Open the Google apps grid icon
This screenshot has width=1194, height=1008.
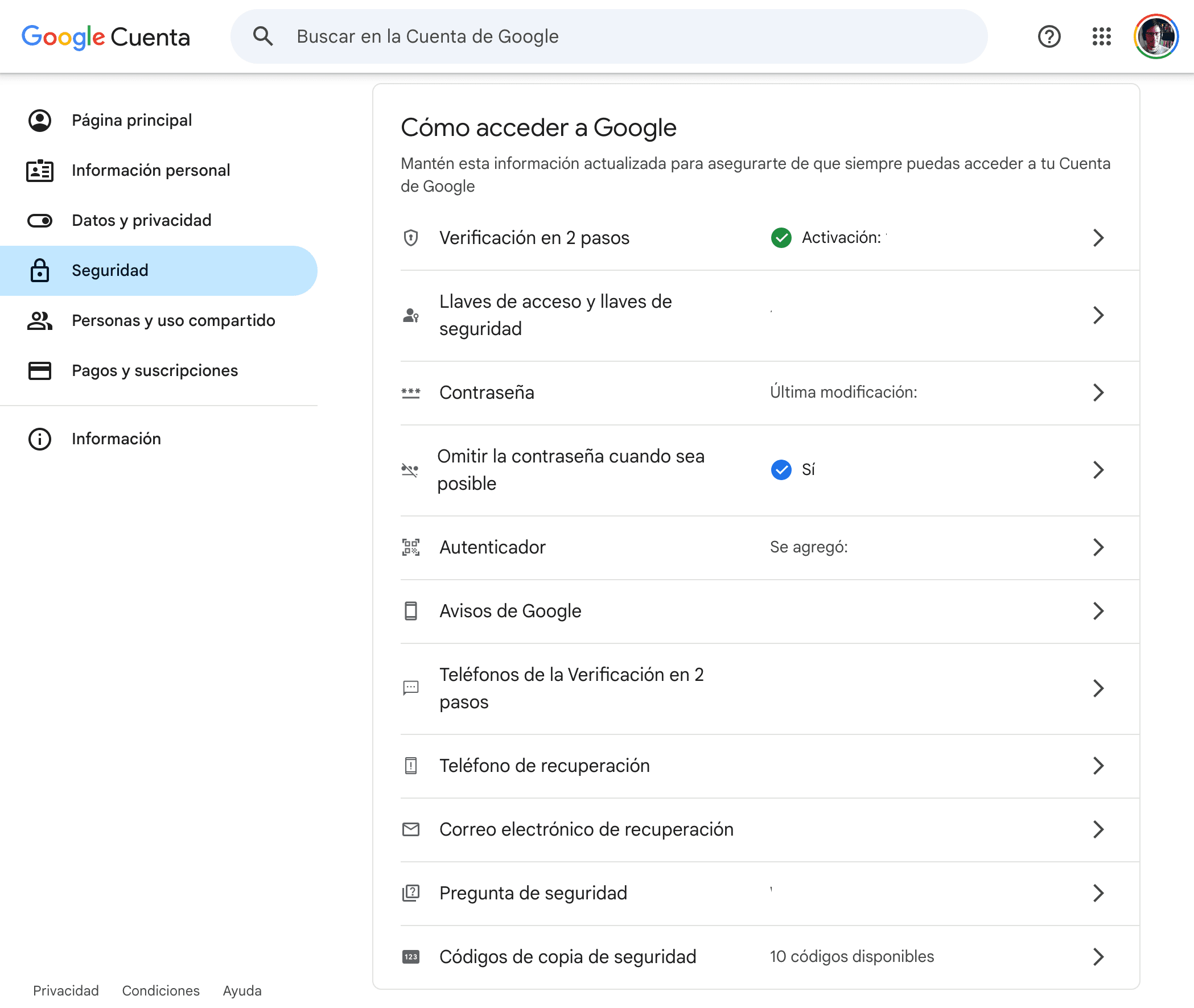pyautogui.click(x=1101, y=36)
